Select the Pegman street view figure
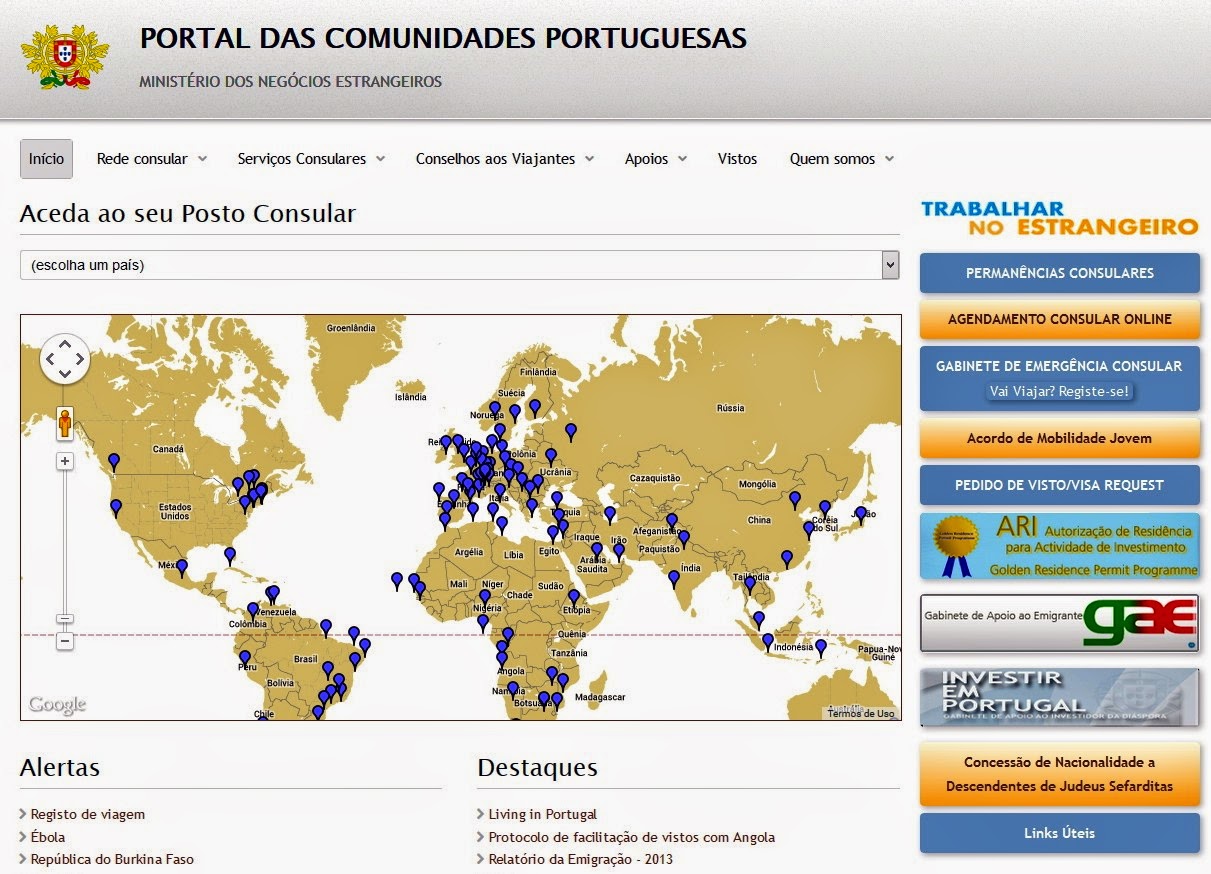This screenshot has width=1211, height=874. coord(65,423)
